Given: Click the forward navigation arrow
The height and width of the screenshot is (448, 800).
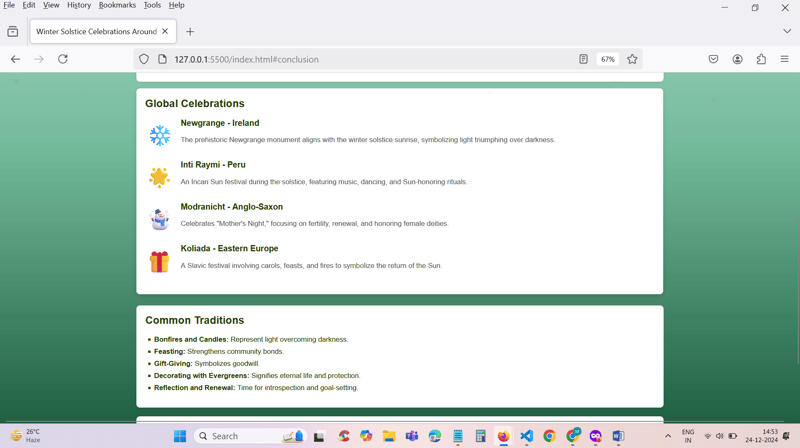Looking at the screenshot, I should point(39,59).
